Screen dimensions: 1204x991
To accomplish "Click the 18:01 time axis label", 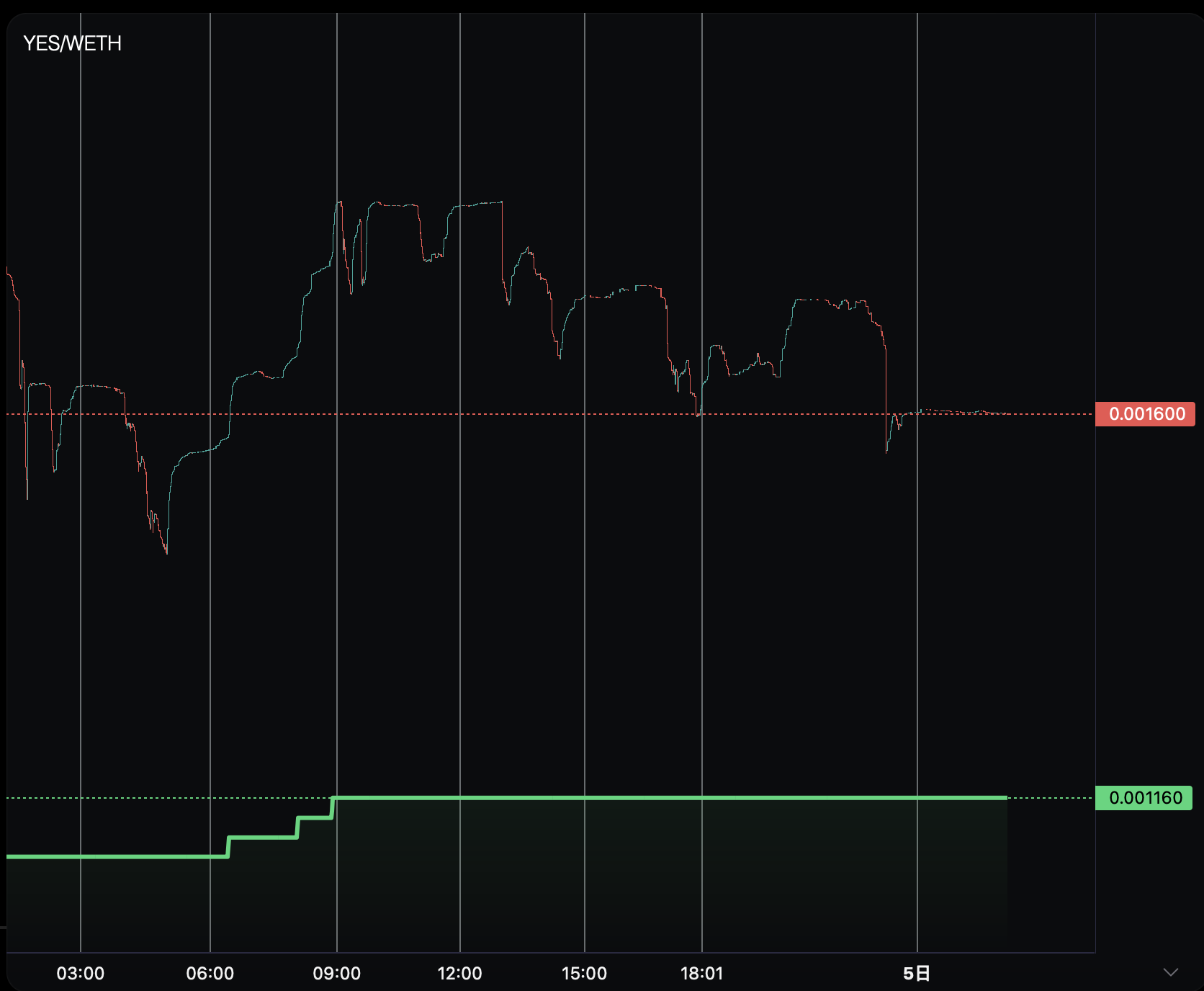I will point(702,974).
